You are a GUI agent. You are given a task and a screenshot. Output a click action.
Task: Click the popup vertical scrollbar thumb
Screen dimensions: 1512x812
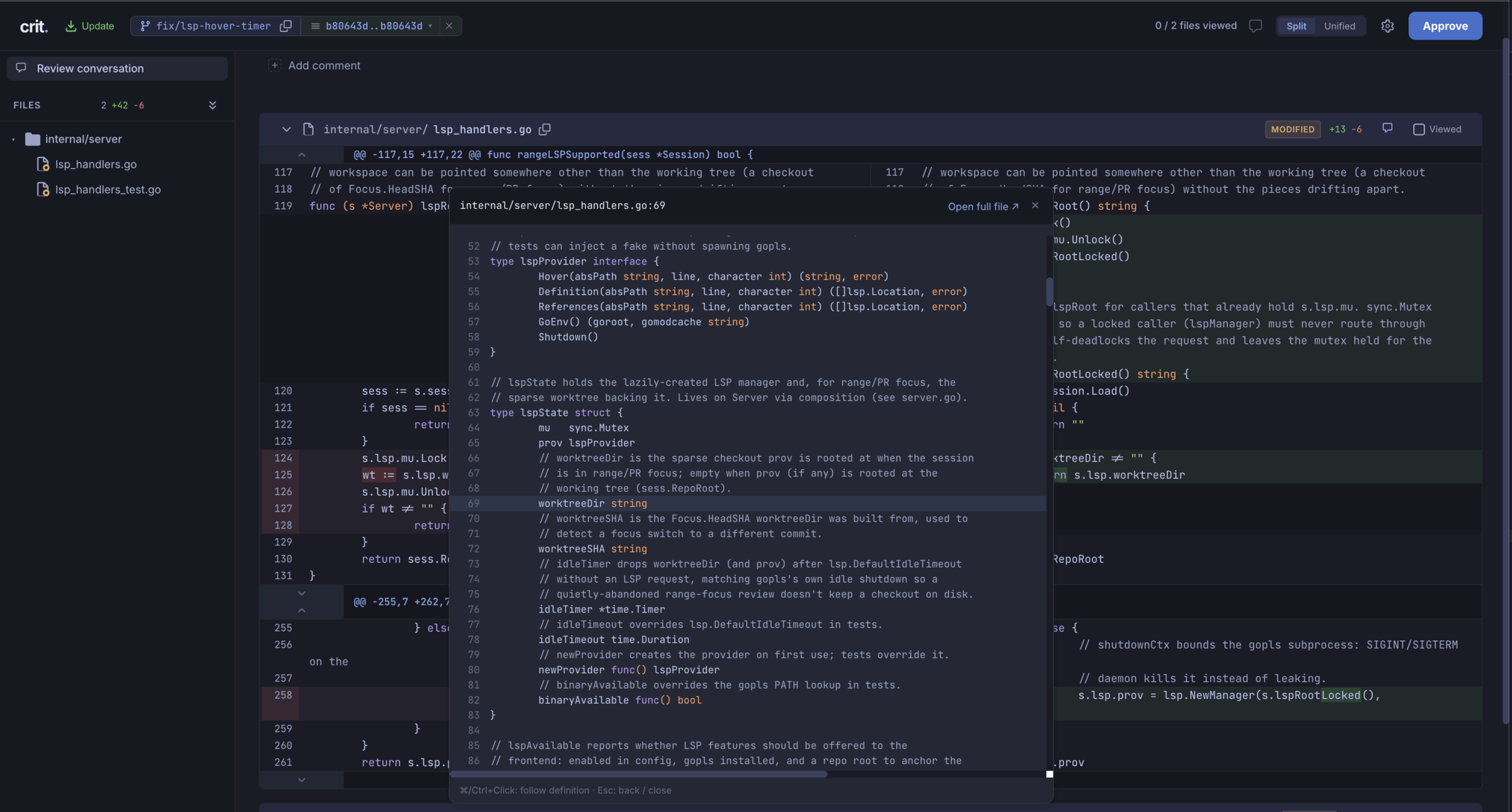(x=1049, y=292)
